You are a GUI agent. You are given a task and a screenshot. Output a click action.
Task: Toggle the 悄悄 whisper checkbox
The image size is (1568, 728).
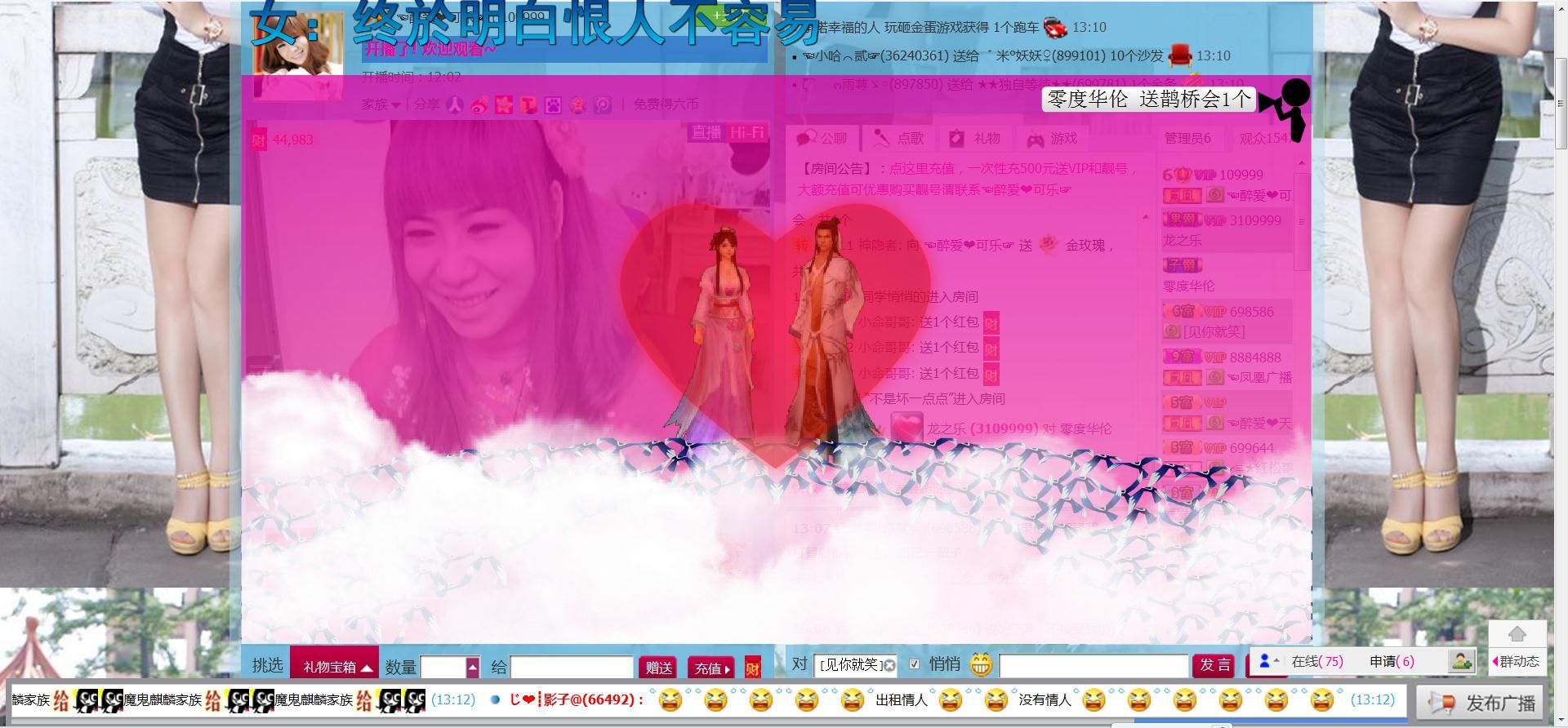click(x=914, y=664)
